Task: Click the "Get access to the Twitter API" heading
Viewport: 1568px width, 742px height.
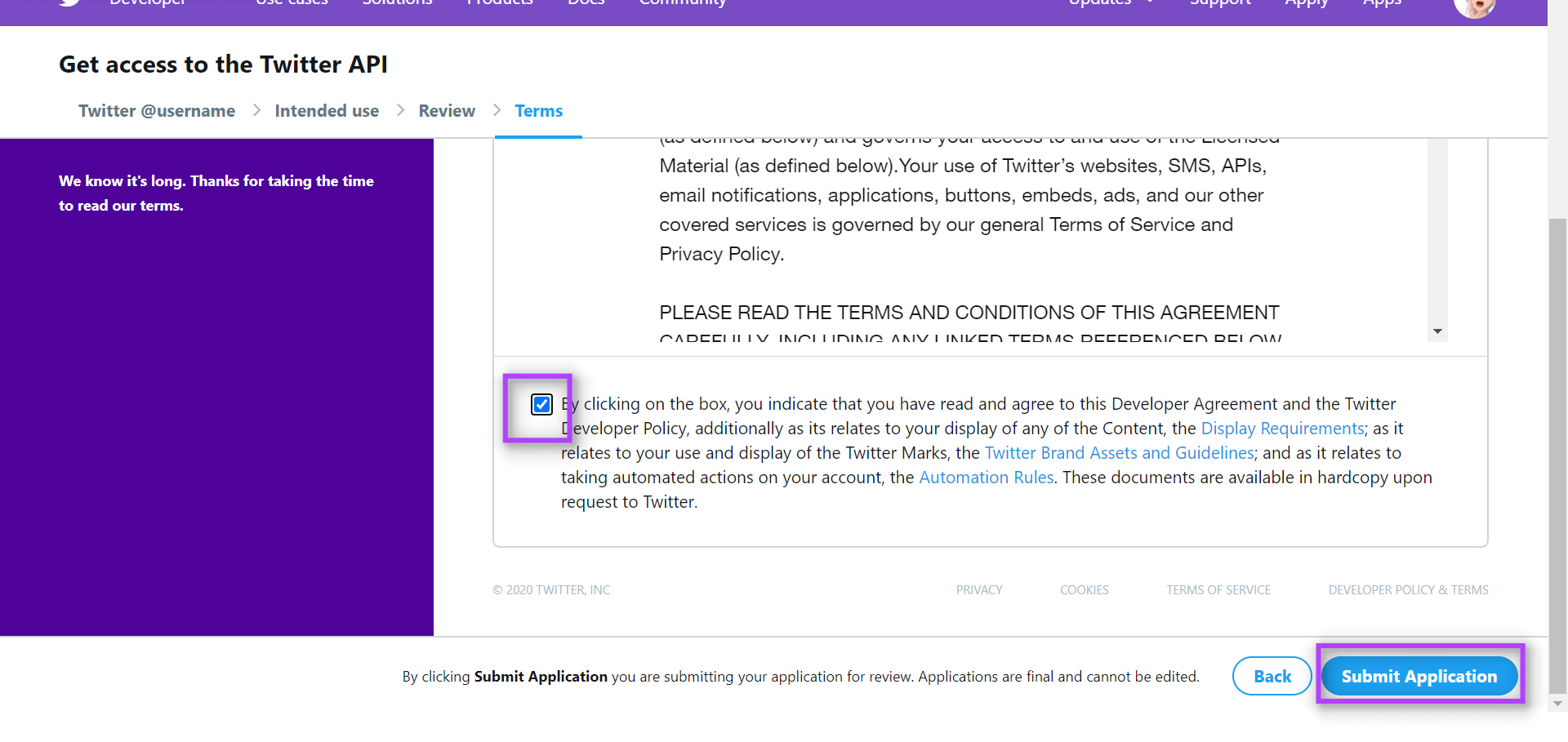Action: [223, 64]
